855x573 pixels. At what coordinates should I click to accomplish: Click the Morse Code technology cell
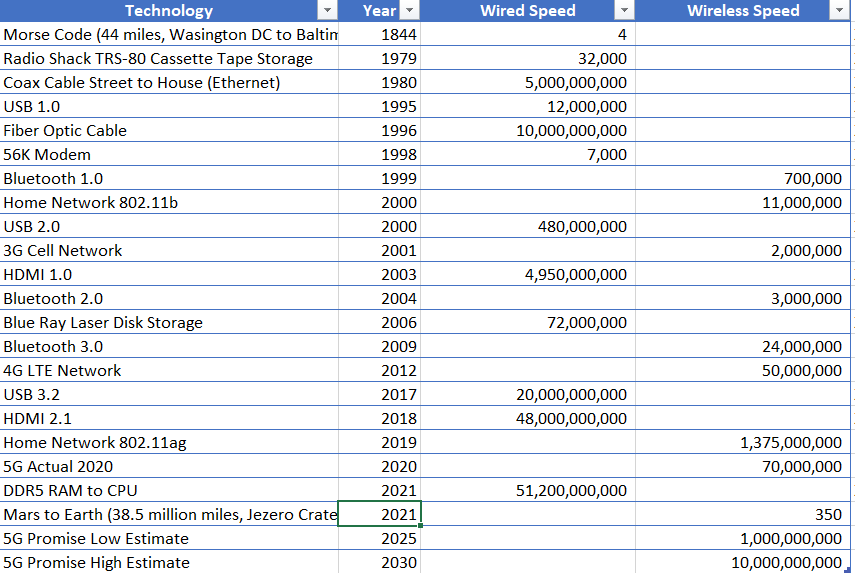169,34
